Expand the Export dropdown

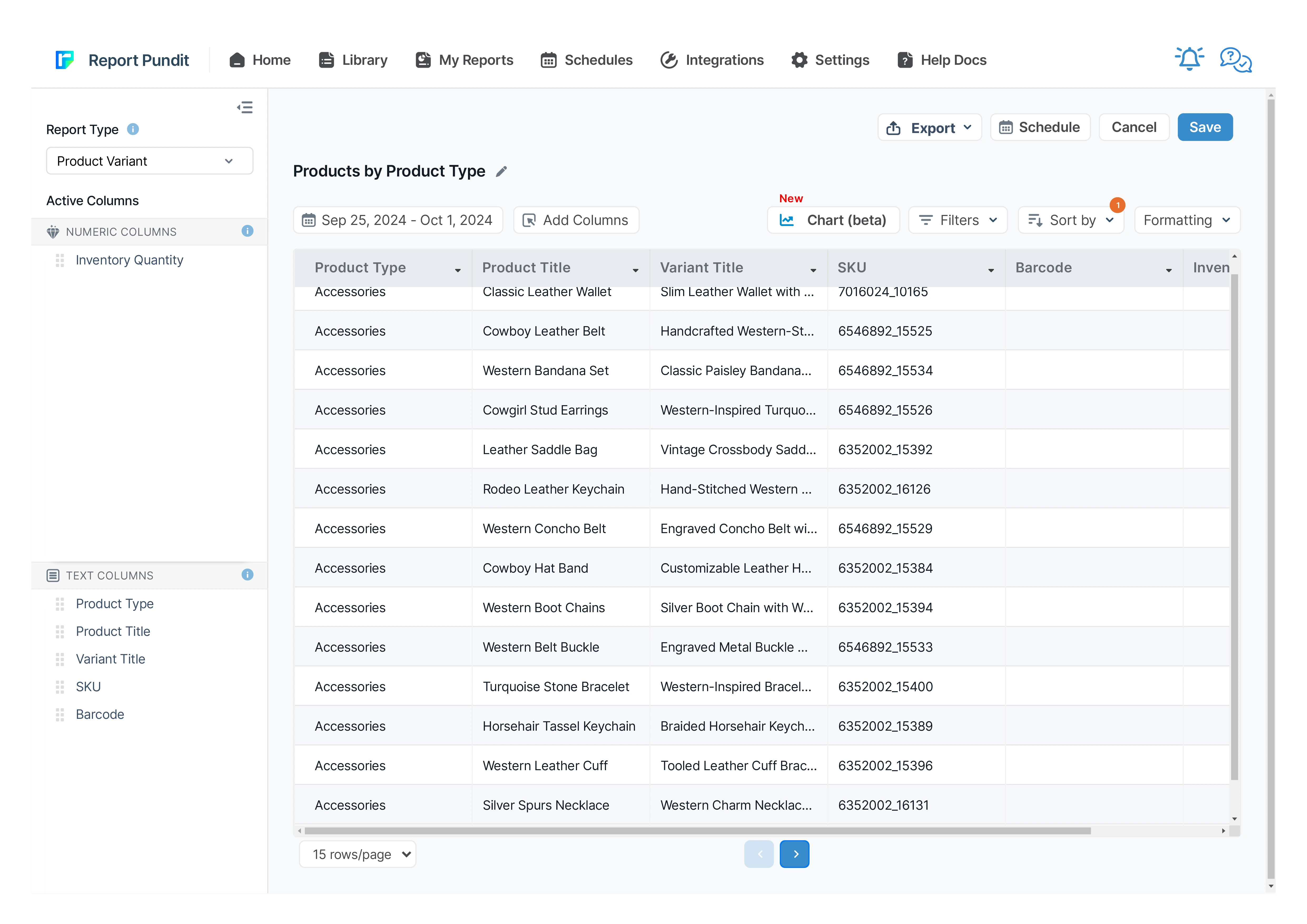click(x=929, y=127)
